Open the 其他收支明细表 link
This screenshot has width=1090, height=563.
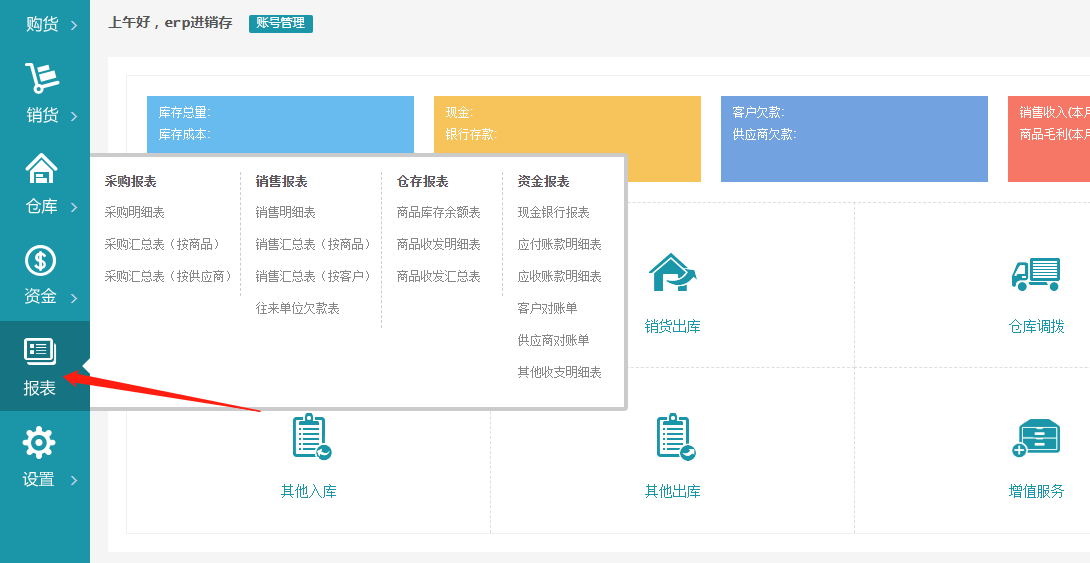coord(559,372)
